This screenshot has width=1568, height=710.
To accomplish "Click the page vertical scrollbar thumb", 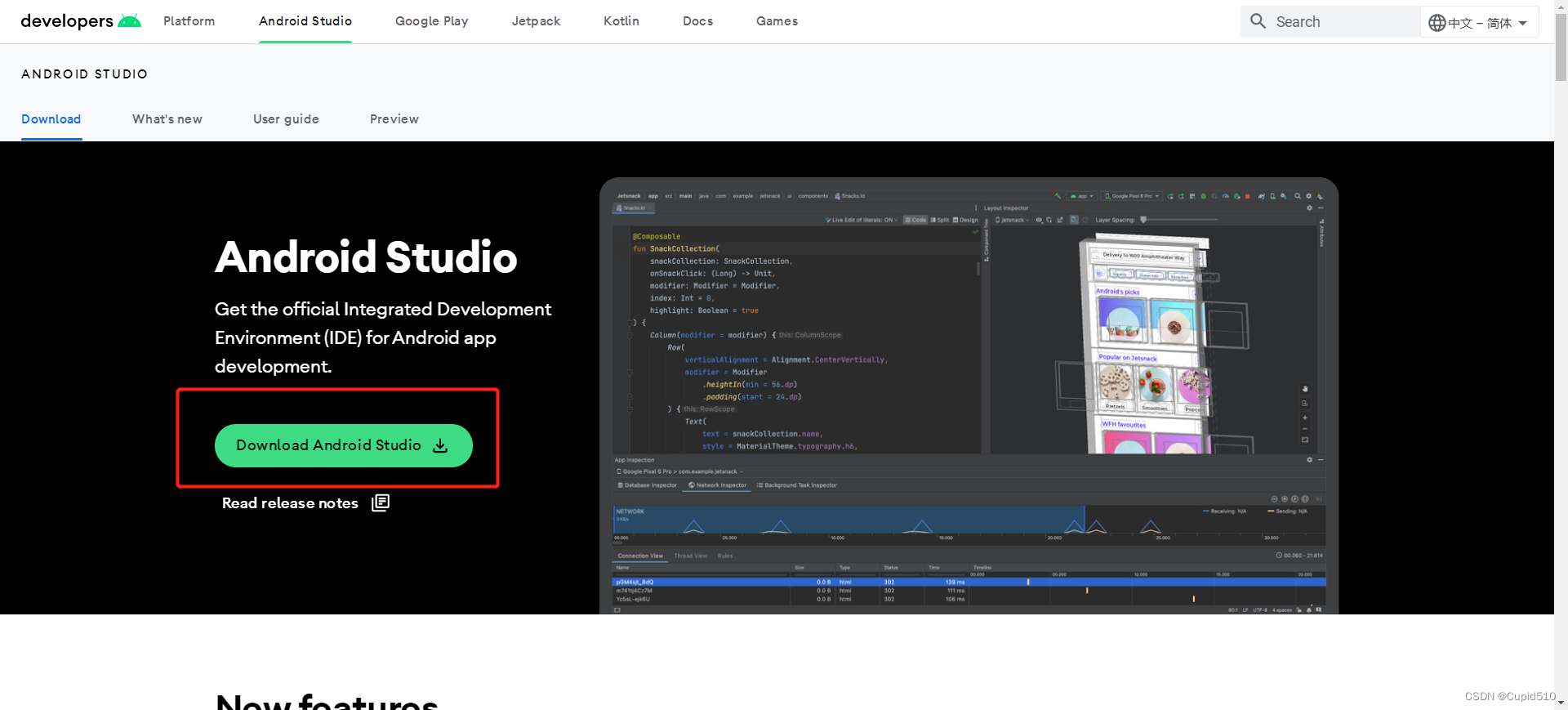I will (x=1561, y=47).
